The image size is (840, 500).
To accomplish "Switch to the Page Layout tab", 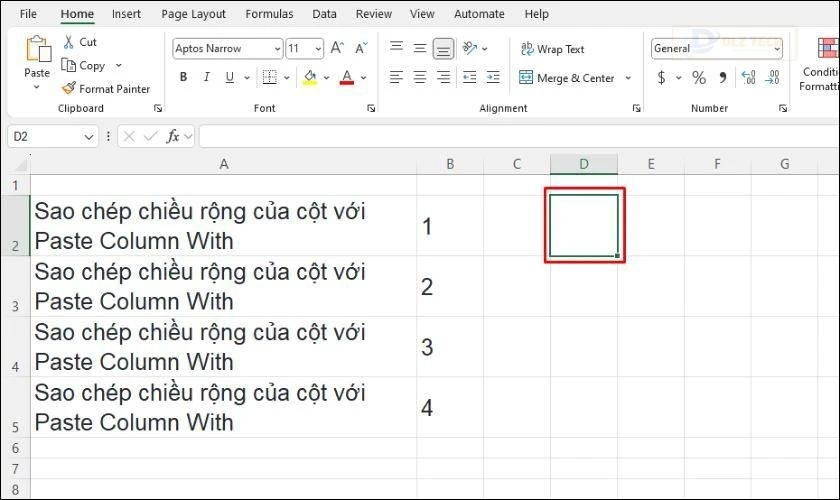I will [193, 14].
